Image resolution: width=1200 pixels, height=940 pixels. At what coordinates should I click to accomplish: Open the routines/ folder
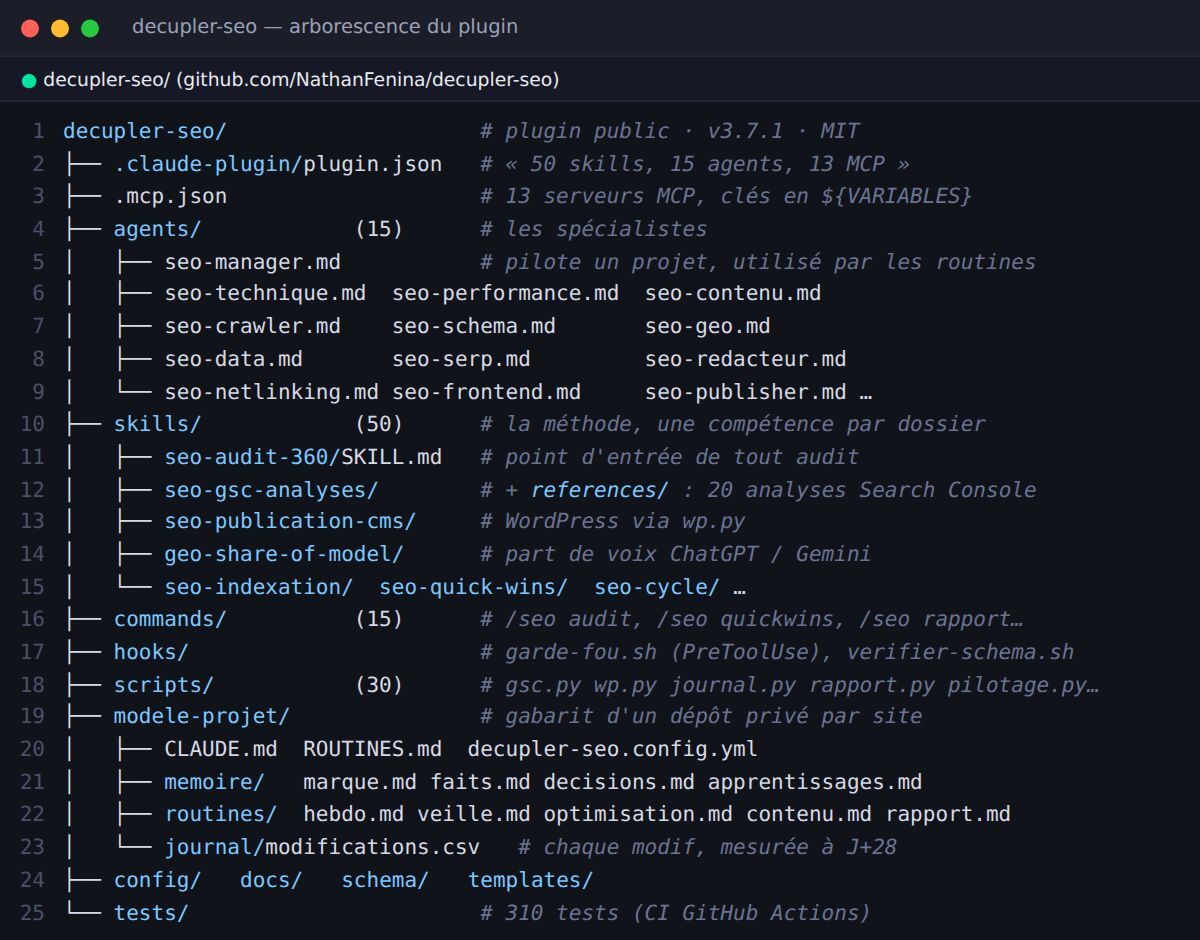pos(221,814)
